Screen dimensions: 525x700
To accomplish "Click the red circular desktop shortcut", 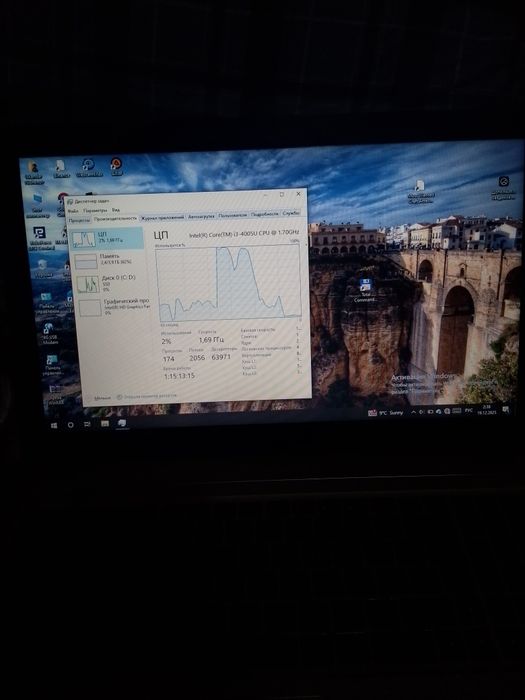I will coord(117,166).
